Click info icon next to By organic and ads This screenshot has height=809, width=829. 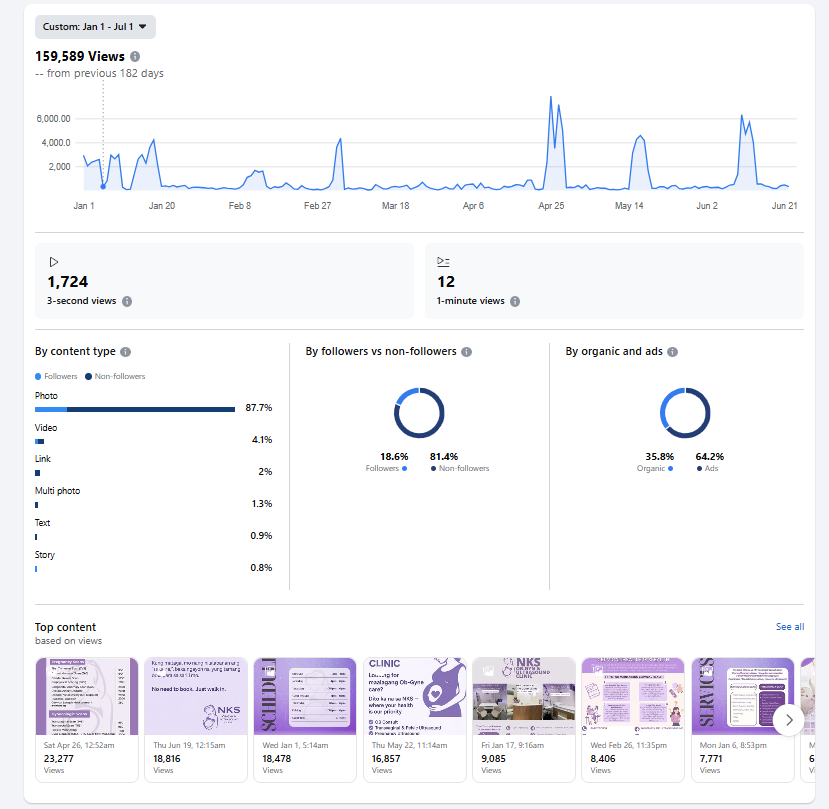tap(673, 352)
